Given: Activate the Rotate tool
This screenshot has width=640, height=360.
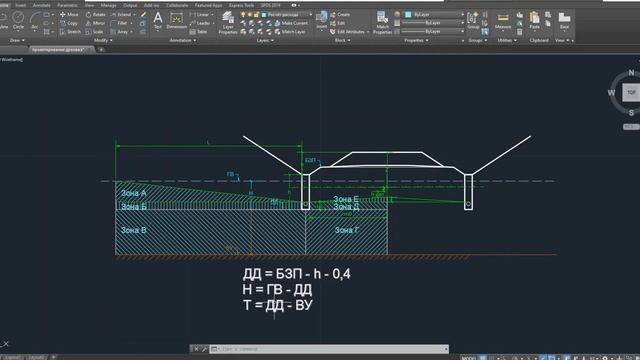Looking at the screenshot, I should click(x=95, y=14).
